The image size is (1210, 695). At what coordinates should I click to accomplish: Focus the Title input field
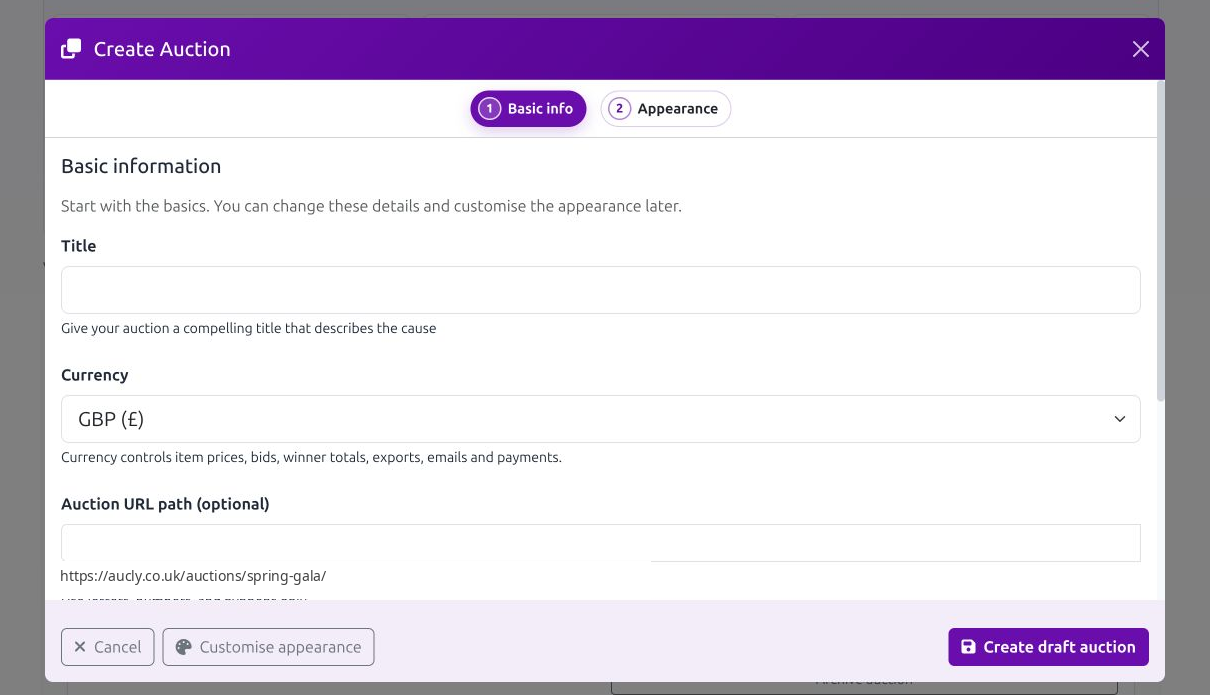[x=600, y=290]
